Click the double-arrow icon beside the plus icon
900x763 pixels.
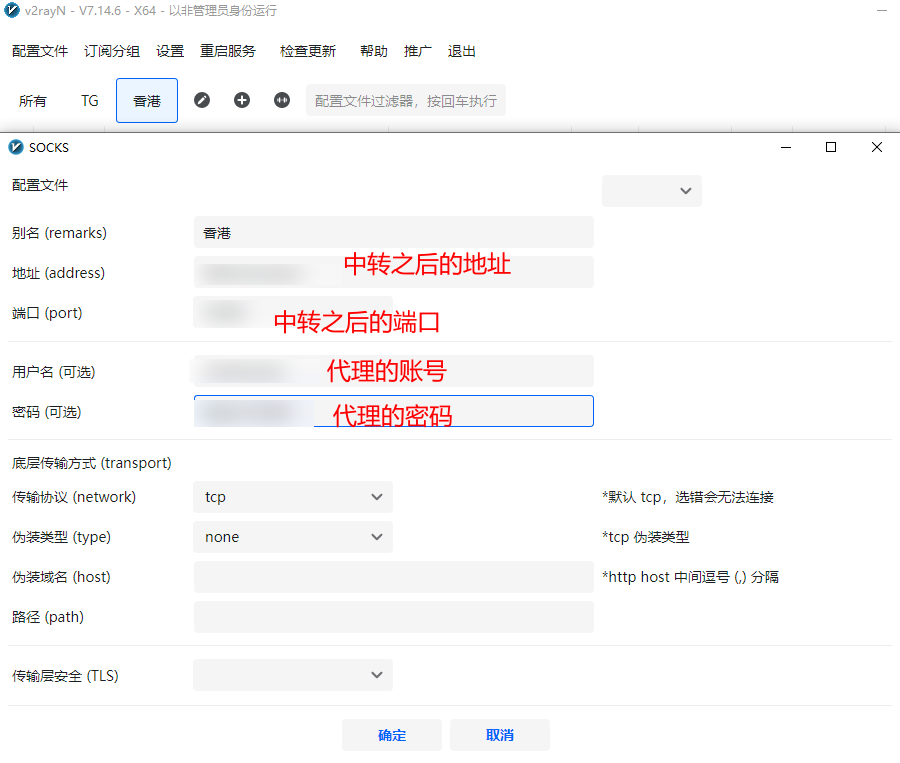point(281,100)
